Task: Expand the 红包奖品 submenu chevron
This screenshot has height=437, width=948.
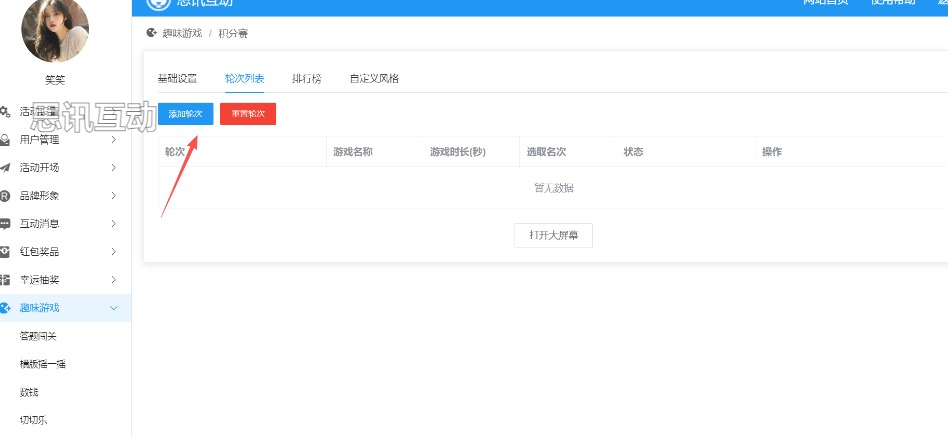Action: click(114, 251)
